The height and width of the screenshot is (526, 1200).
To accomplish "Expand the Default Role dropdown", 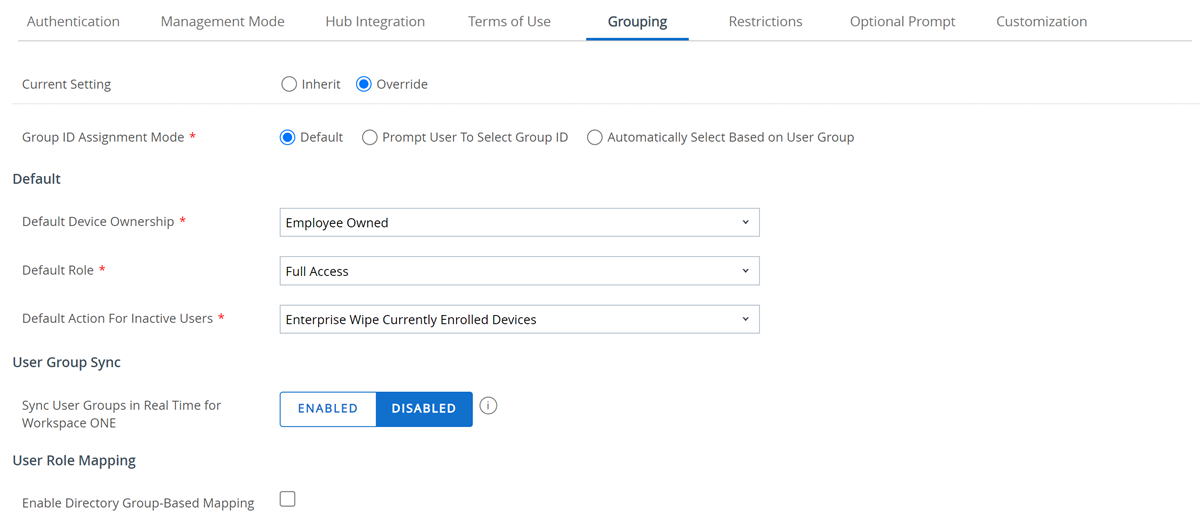I will pyautogui.click(x=519, y=271).
